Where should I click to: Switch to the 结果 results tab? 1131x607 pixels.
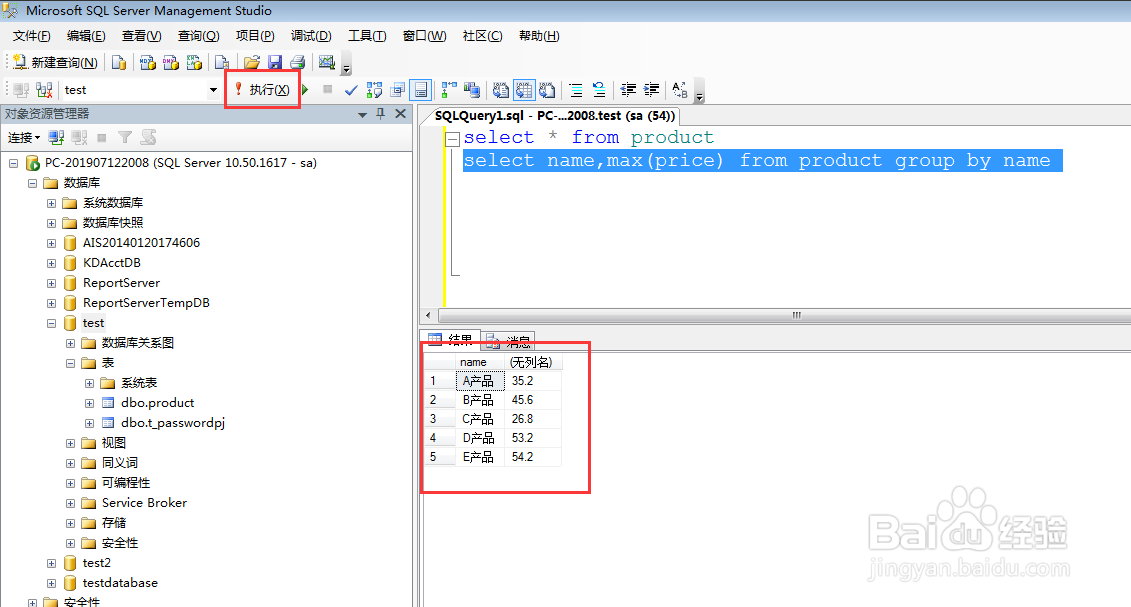pos(451,340)
